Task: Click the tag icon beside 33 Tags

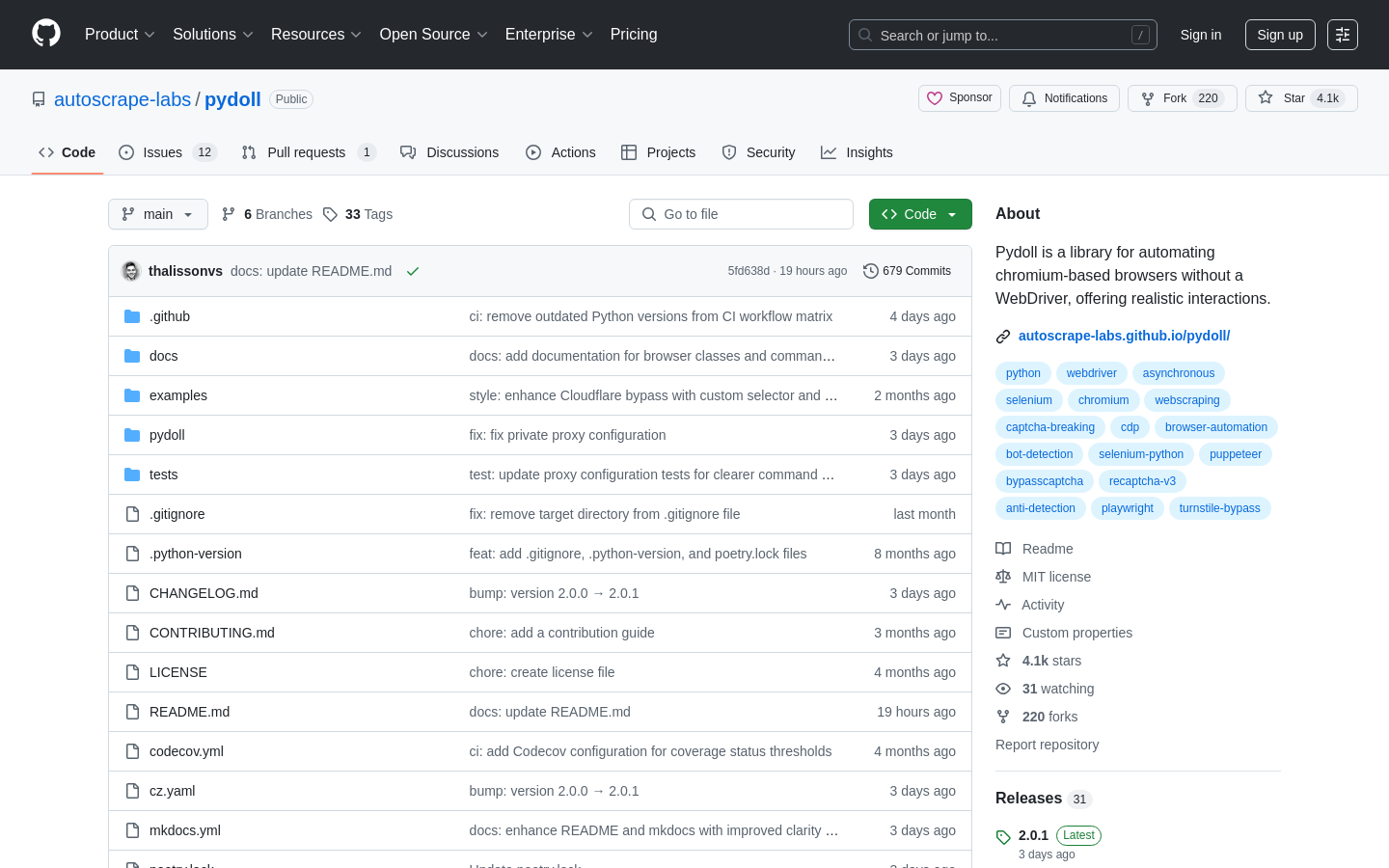Action: click(x=330, y=214)
